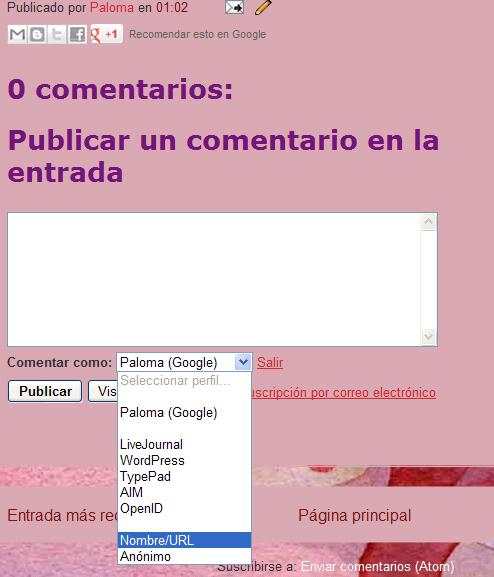Choose TypePad from profile list
Screen dimensions: 494x577
184,476
